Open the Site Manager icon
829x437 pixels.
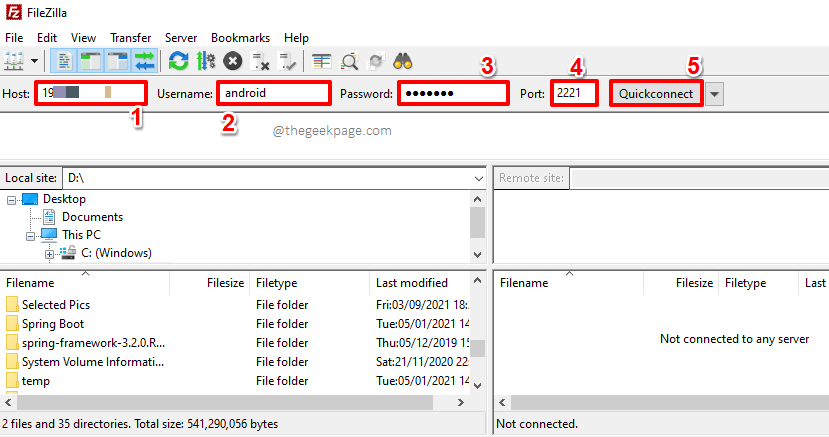15,61
